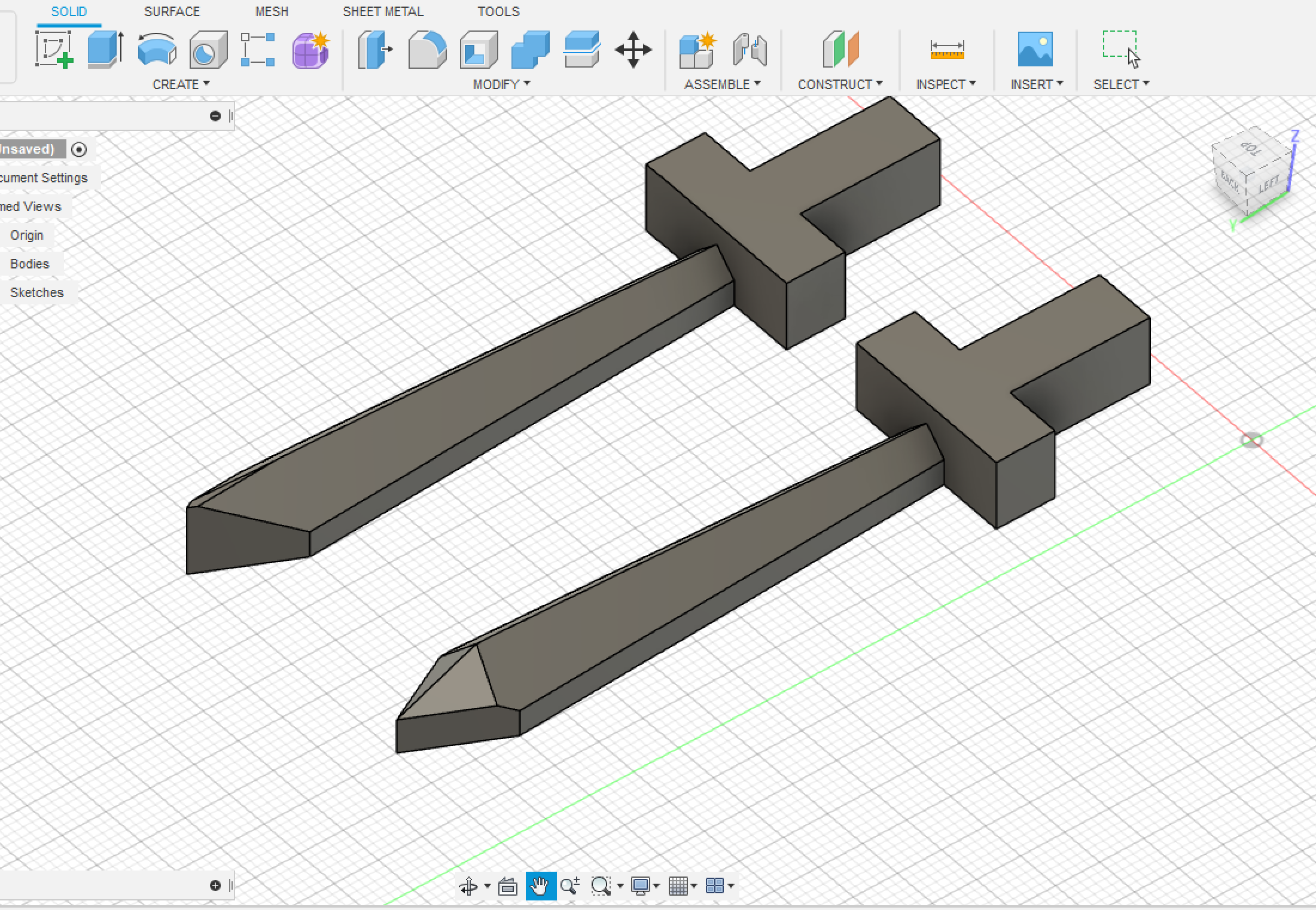Select the New Component tool

pos(697,50)
